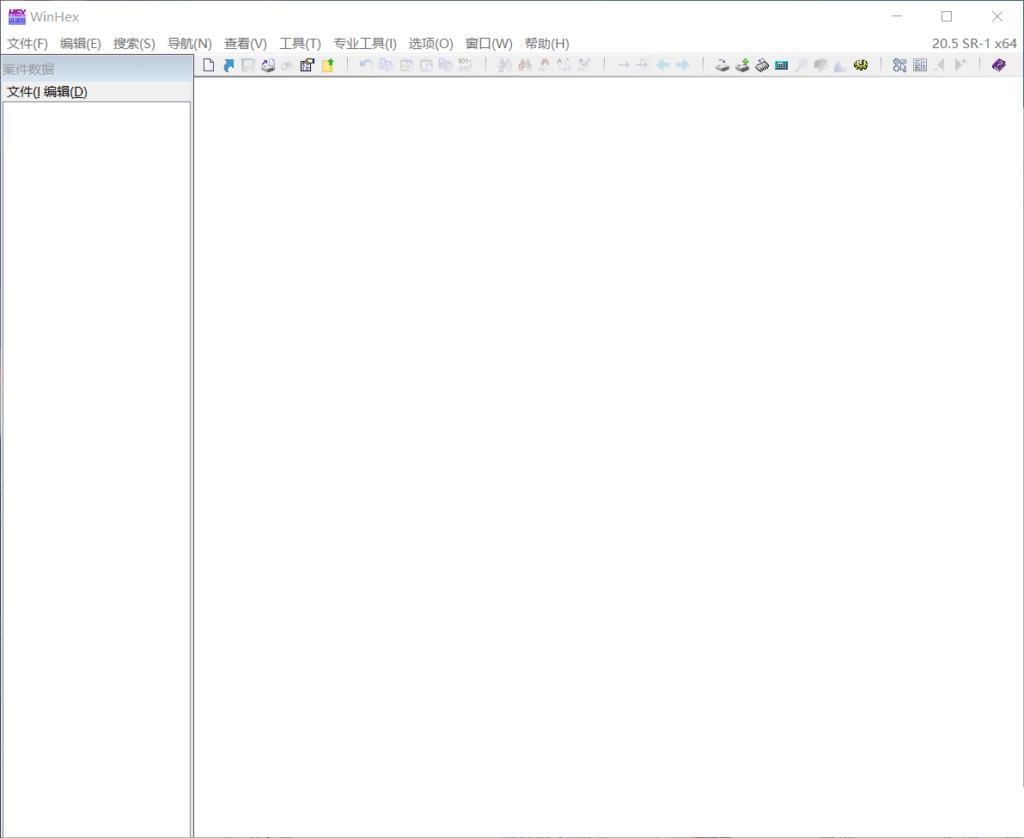Viewport: 1024px width, 838px height.
Task: Open file Properties from the toolbar
Action: (307, 65)
